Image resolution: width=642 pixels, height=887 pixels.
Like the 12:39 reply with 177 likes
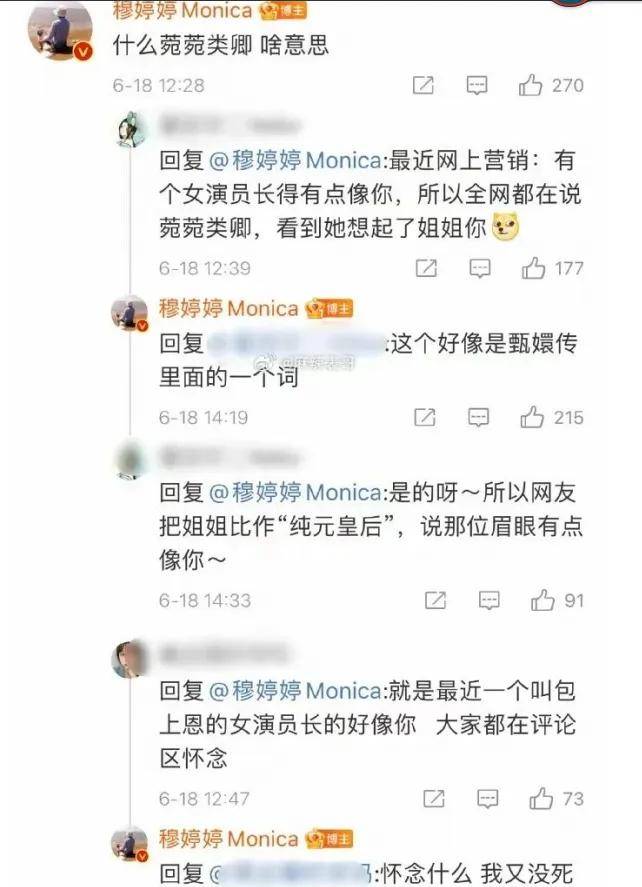[x=533, y=268]
